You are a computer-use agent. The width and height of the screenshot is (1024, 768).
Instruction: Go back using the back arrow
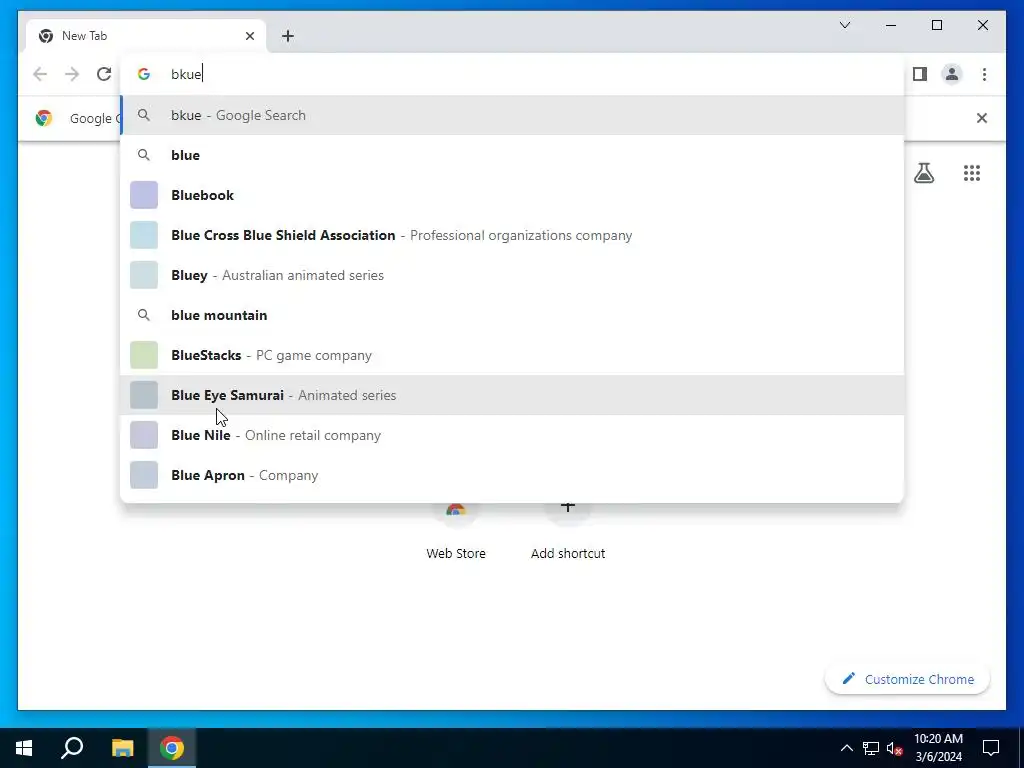pos(40,74)
